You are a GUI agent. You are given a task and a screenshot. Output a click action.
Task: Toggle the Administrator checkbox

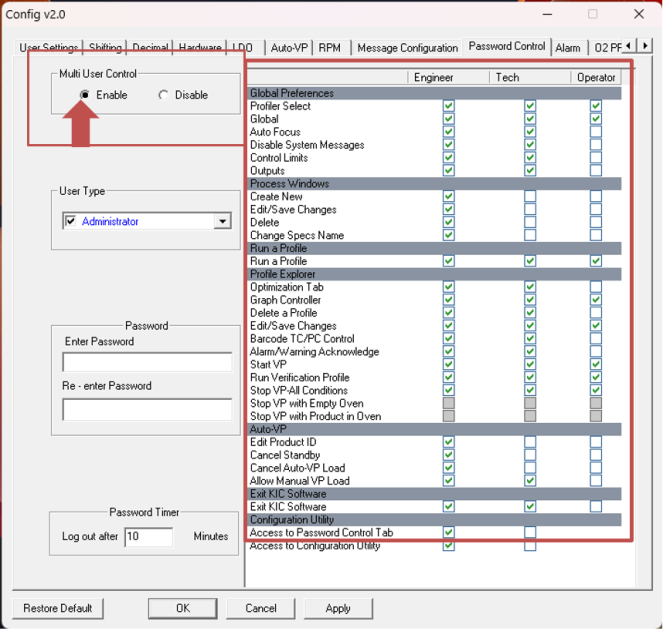70,222
